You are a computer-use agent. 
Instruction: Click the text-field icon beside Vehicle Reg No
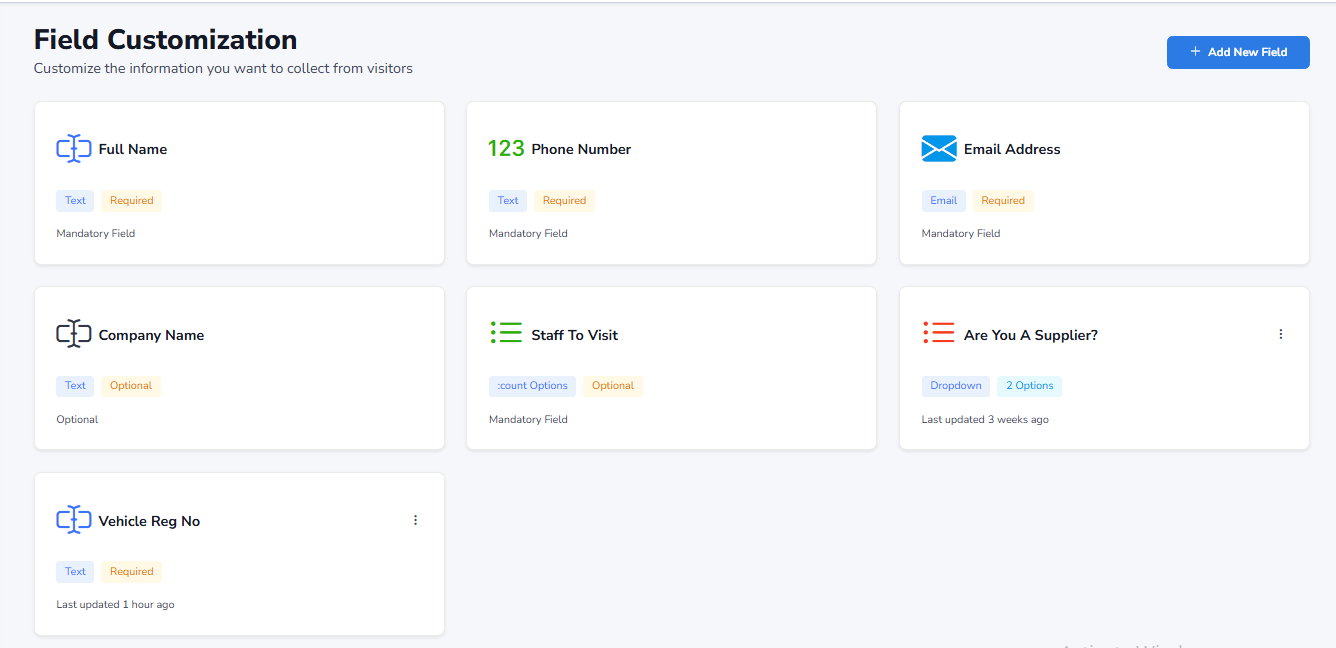74,520
